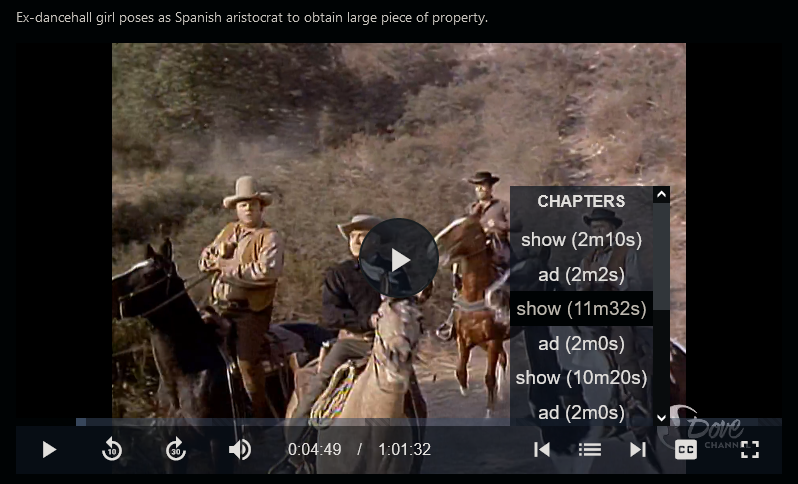This screenshot has width=798, height=484.
Task: Rewind 10 seconds with the replay icon
Action: [112, 449]
